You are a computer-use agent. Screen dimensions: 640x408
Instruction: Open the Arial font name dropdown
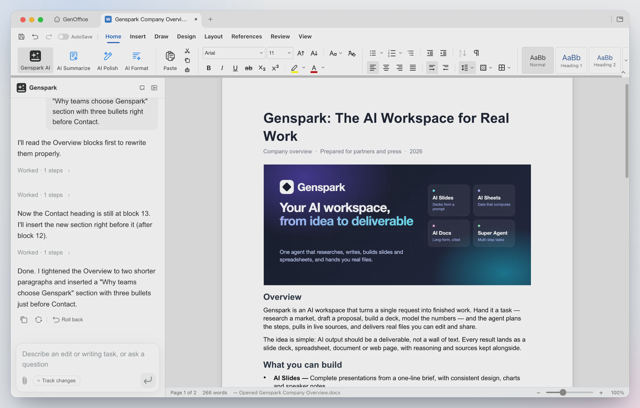click(x=234, y=53)
